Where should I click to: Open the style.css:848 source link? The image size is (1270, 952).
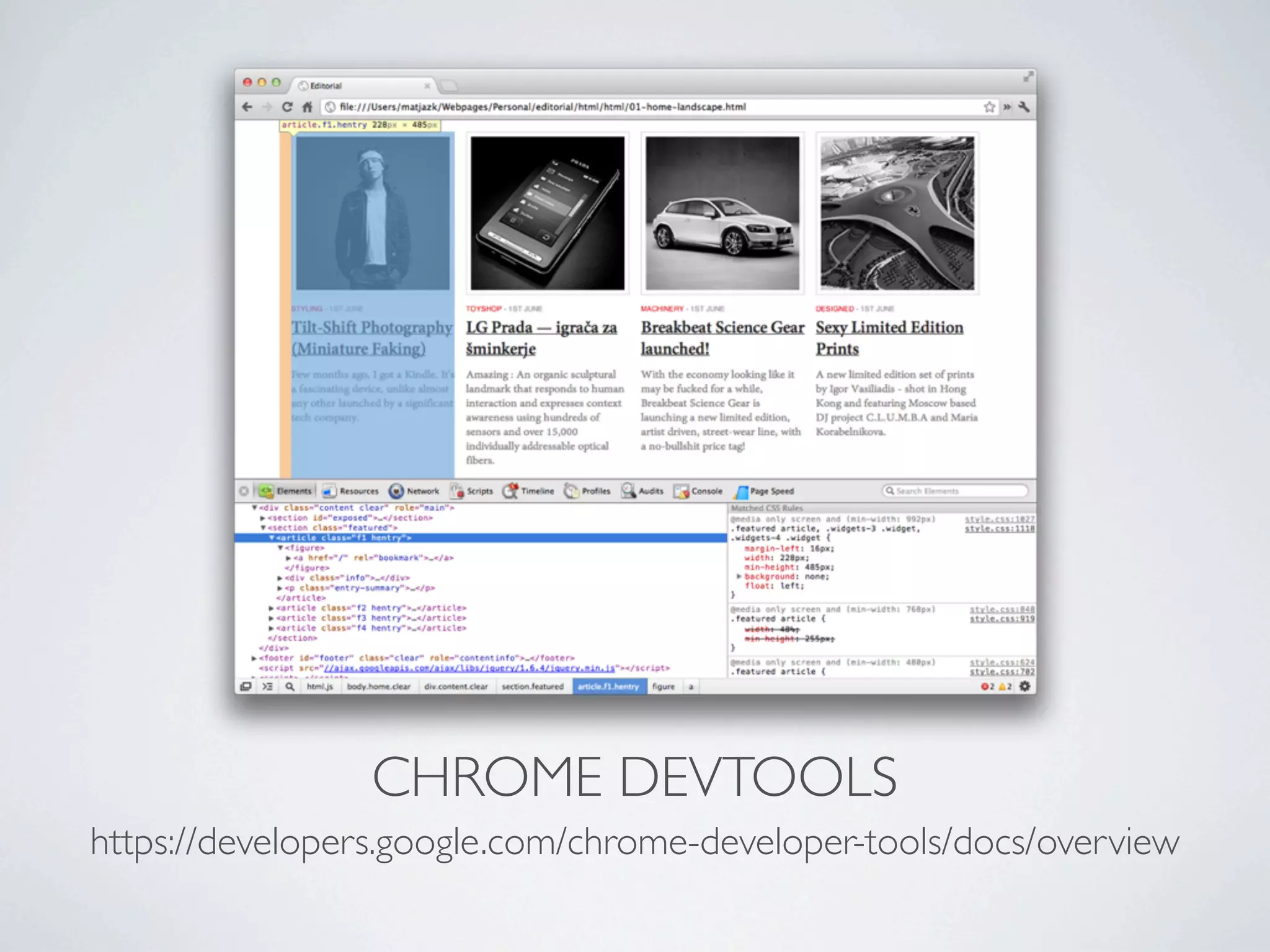1002,609
